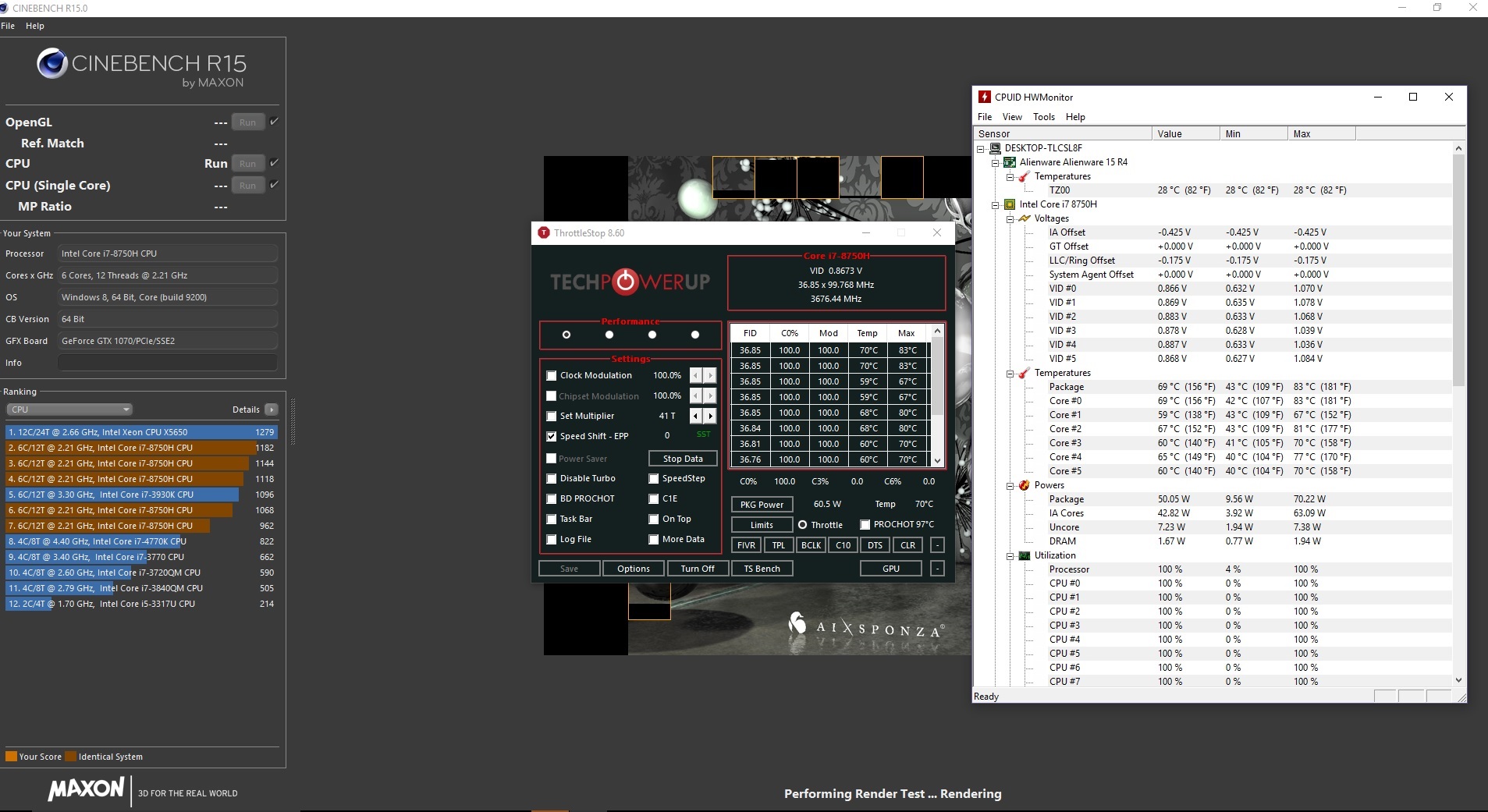Enable the Log File checkbox
The height and width of the screenshot is (812, 1488).
click(552, 539)
